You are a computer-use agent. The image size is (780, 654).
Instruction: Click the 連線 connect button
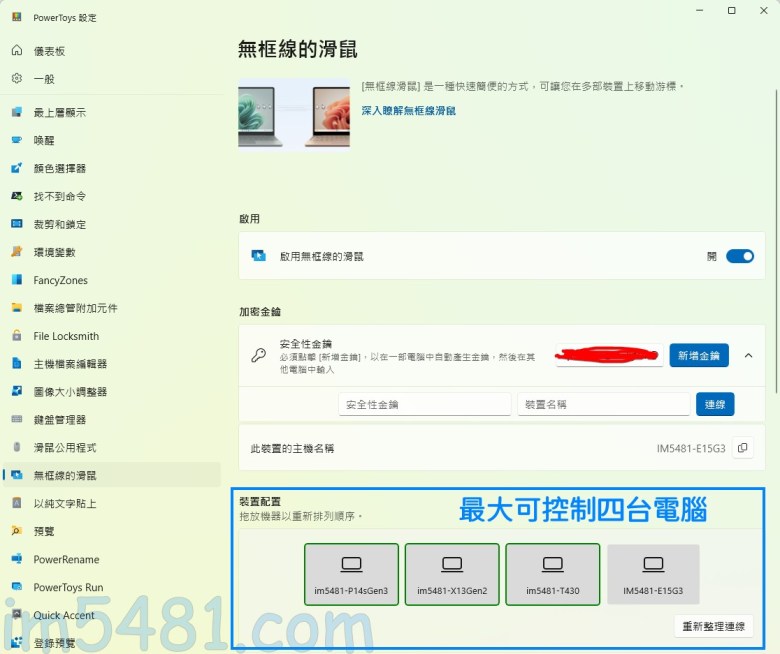click(x=714, y=404)
